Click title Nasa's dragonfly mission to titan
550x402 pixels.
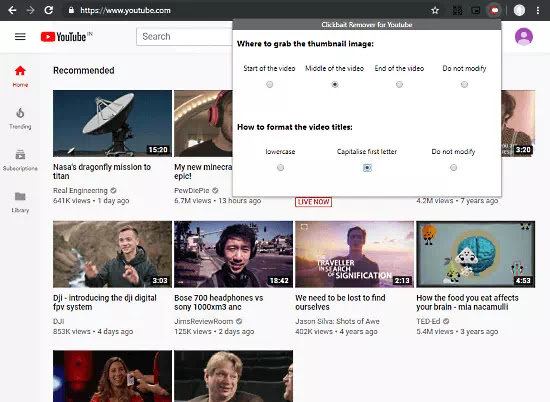(x=102, y=171)
